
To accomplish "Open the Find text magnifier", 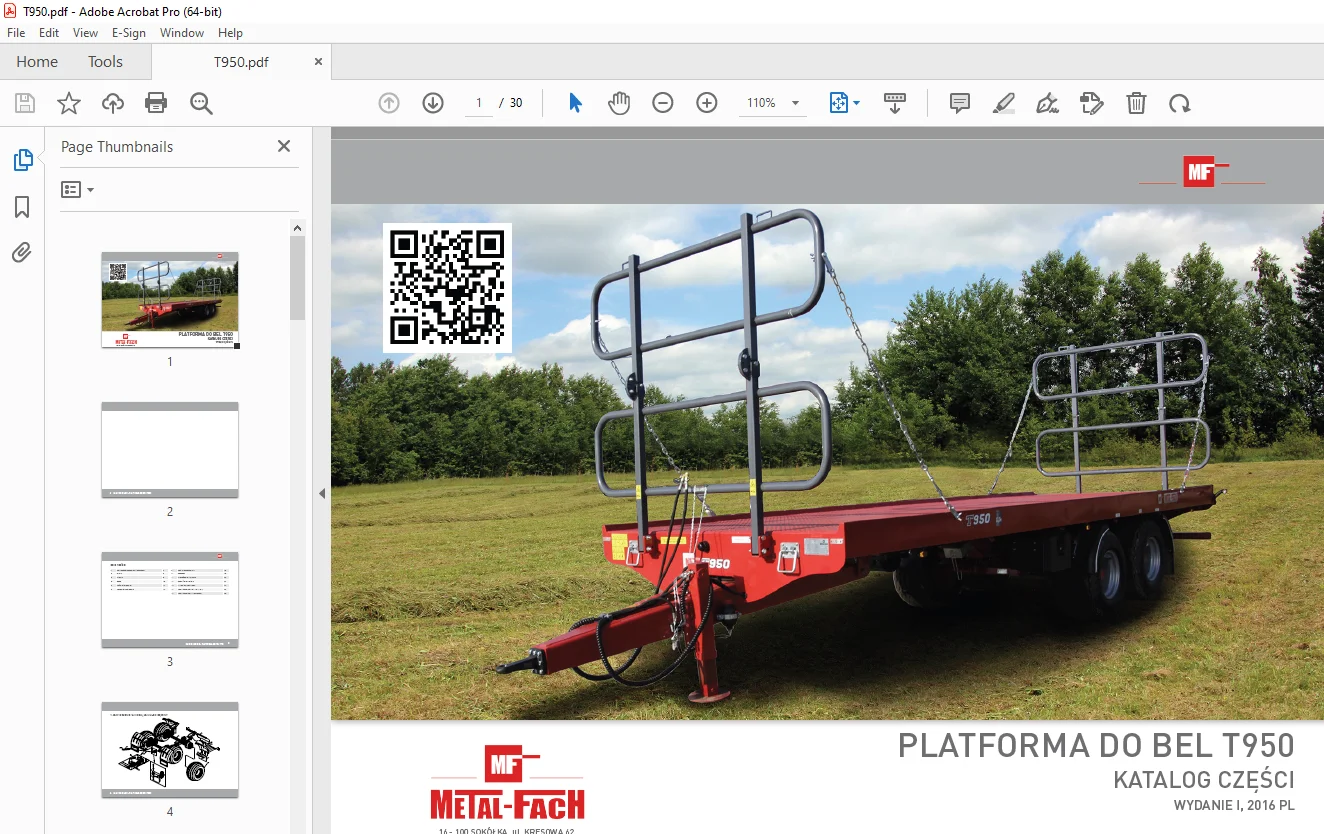I will pyautogui.click(x=201, y=103).
